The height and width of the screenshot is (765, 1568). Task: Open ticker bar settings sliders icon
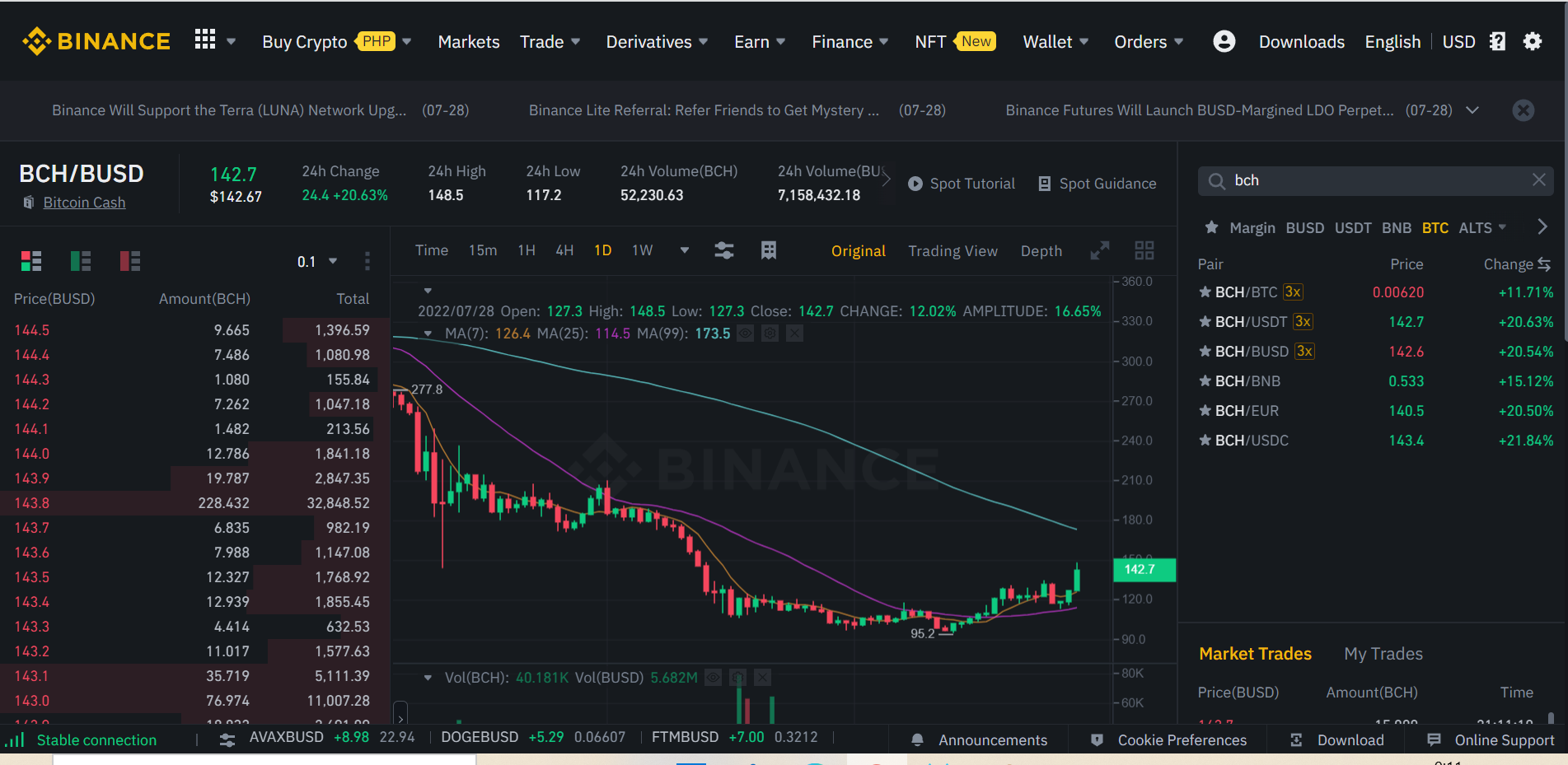pyautogui.click(x=227, y=740)
